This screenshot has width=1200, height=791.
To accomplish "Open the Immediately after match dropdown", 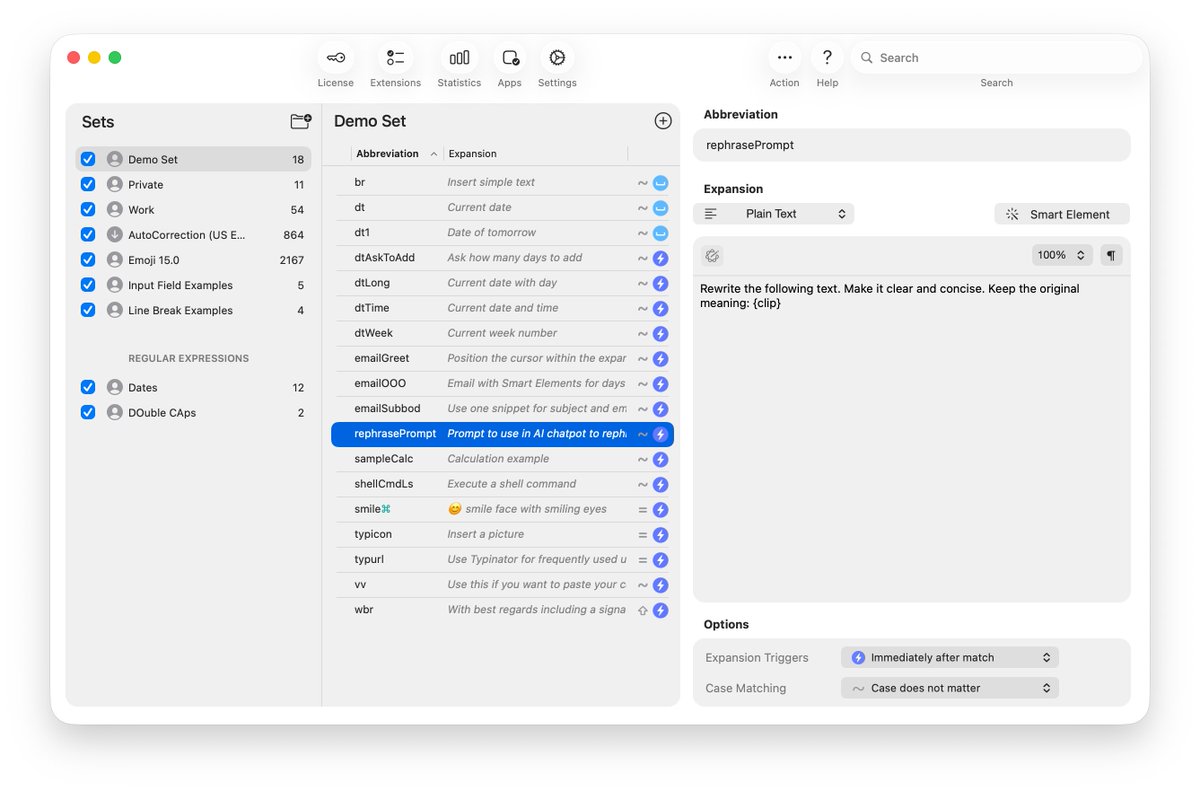I will click(950, 657).
